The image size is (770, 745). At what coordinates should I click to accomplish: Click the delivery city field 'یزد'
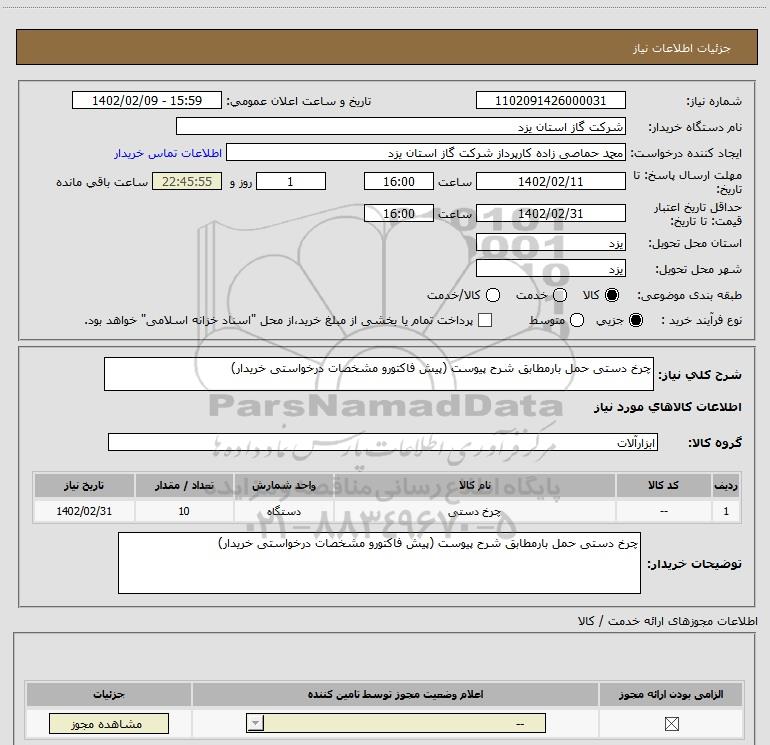[550, 269]
